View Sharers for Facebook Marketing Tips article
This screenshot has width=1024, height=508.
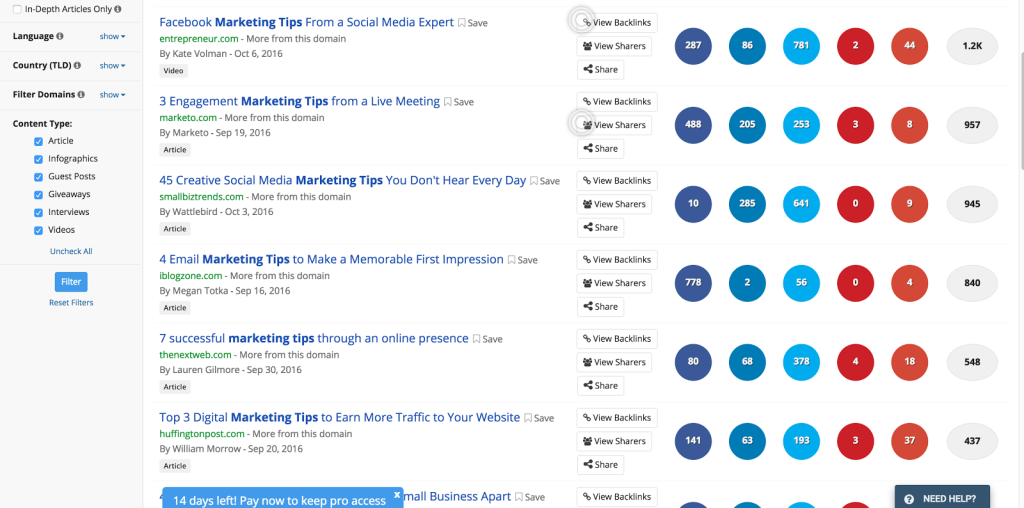(614, 46)
